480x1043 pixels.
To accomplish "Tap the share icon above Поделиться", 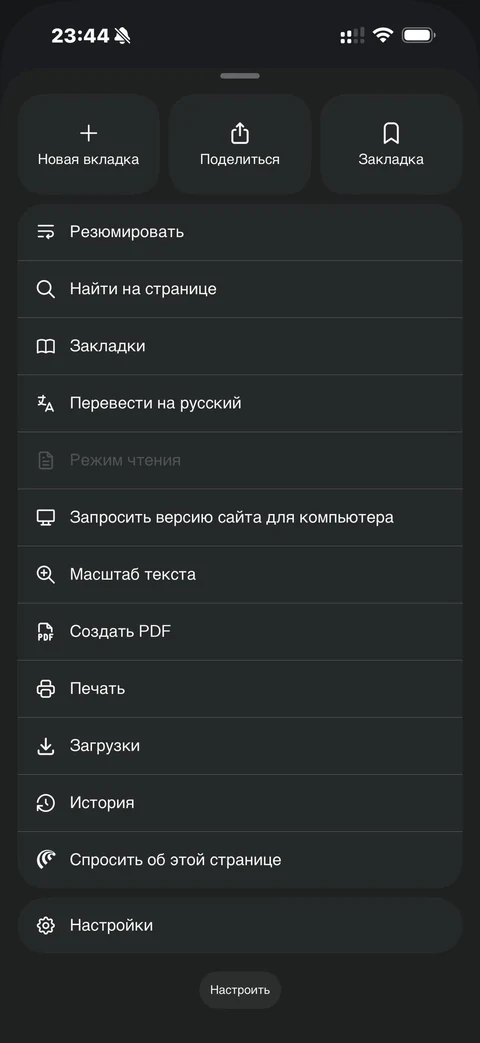I will coord(239,134).
